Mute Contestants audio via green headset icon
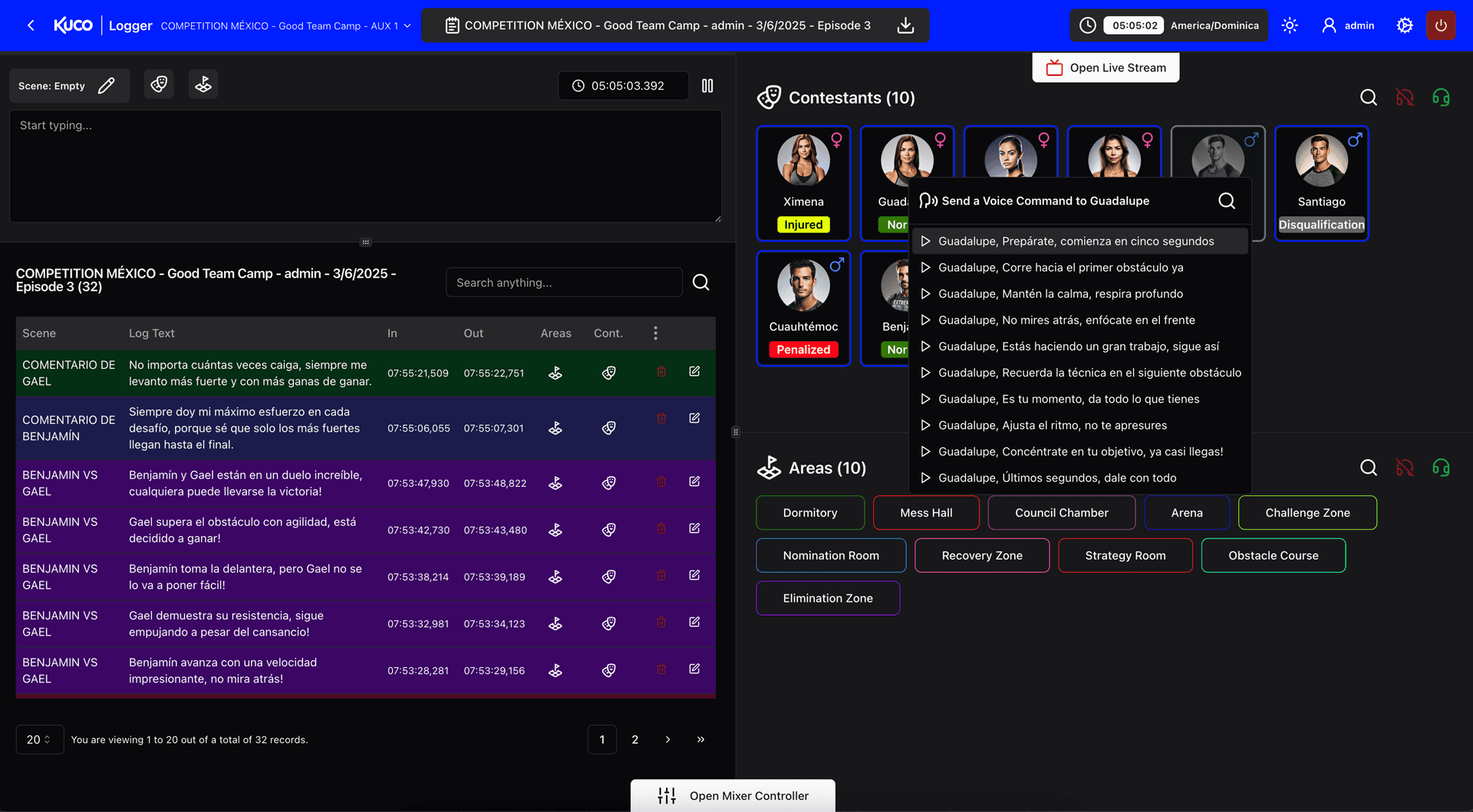 tap(1441, 97)
